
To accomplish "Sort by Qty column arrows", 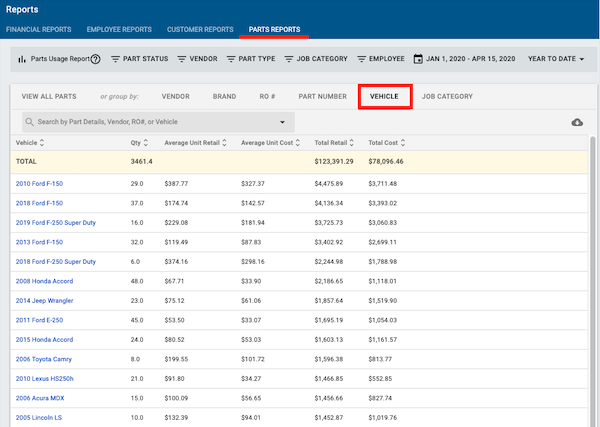I will click(x=145, y=143).
